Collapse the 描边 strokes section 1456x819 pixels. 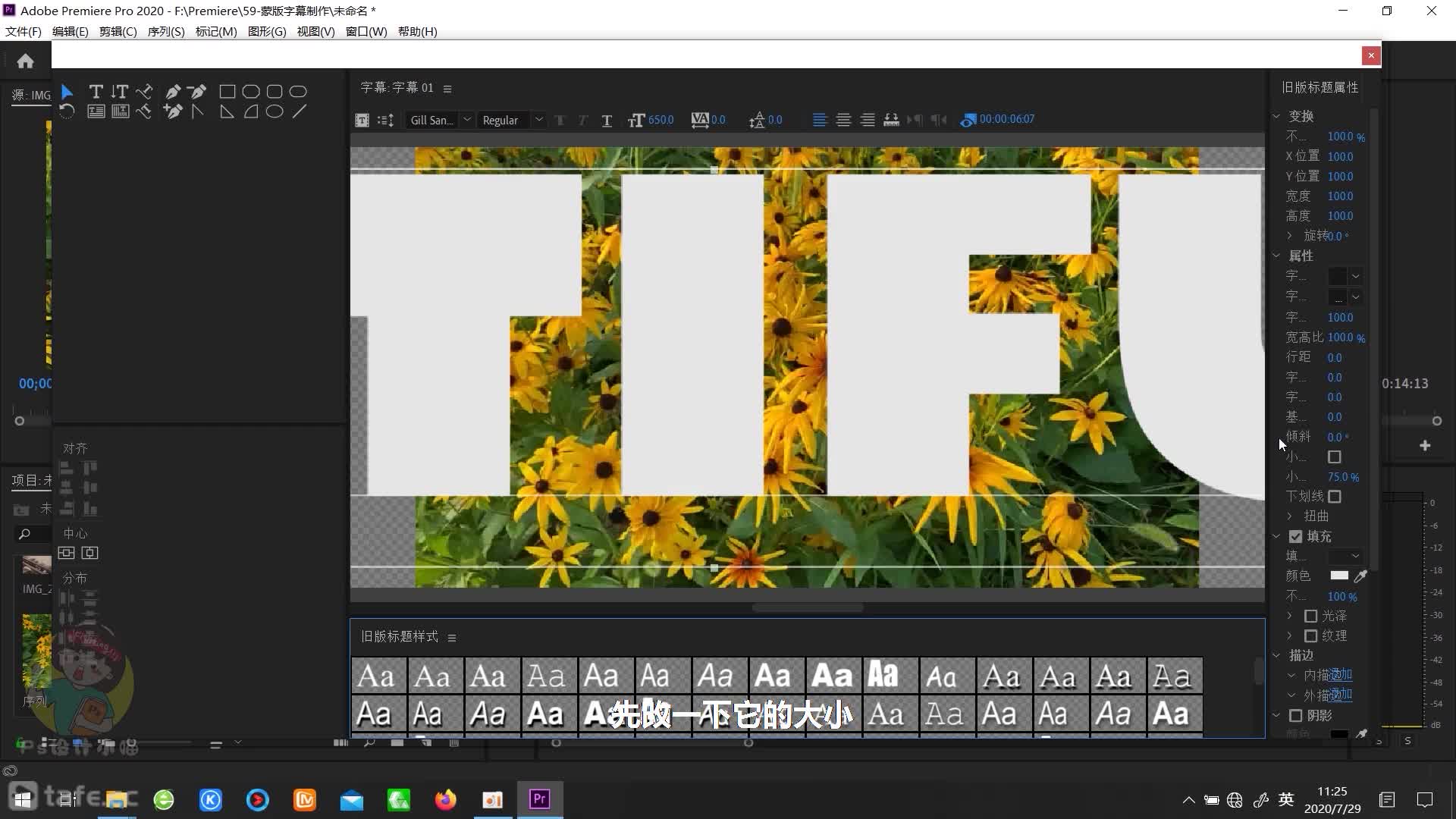click(x=1276, y=655)
